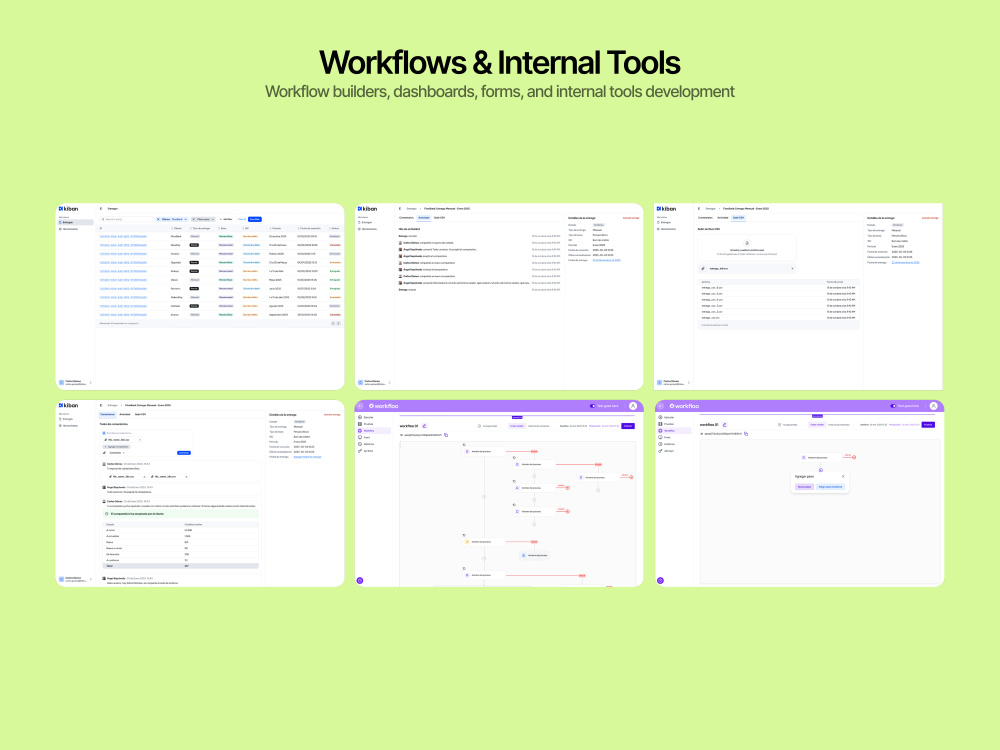Select Entregas in the sidebar of the table screen
Screen dimensions: 1000x750
pos(76,223)
